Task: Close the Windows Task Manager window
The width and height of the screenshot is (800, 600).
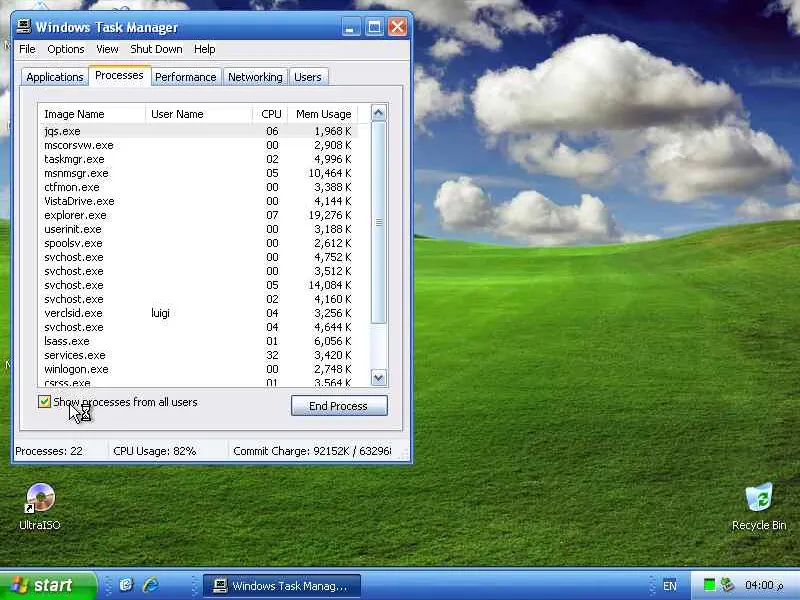Action: (397, 27)
